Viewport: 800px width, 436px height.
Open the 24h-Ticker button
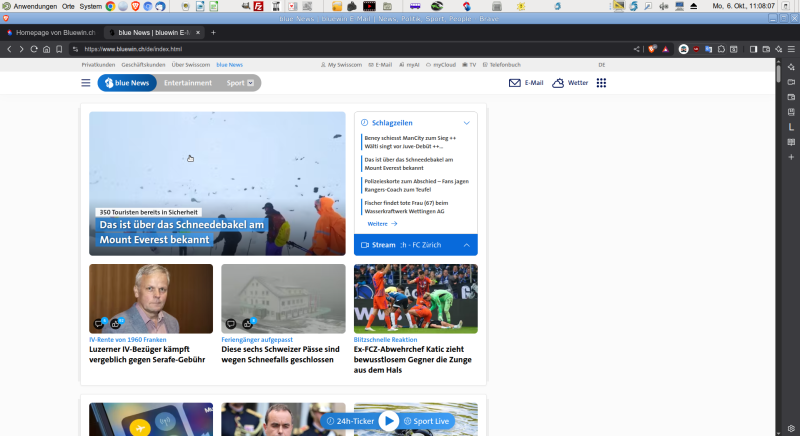tap(350, 421)
